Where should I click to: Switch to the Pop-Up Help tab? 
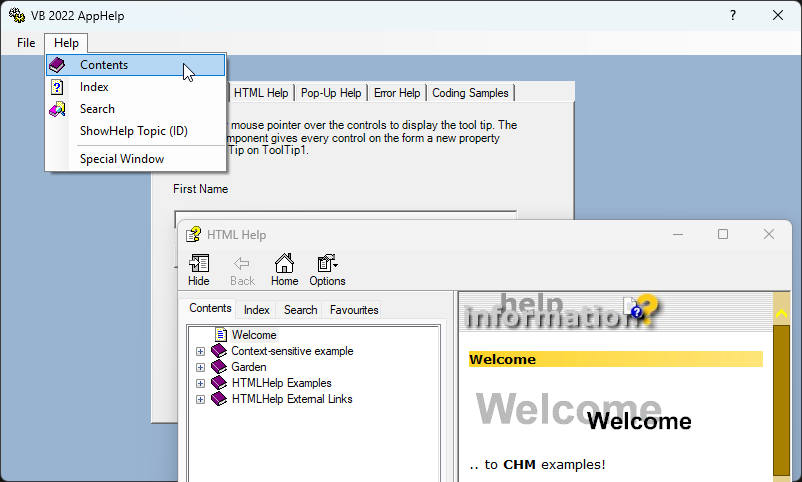tap(331, 93)
